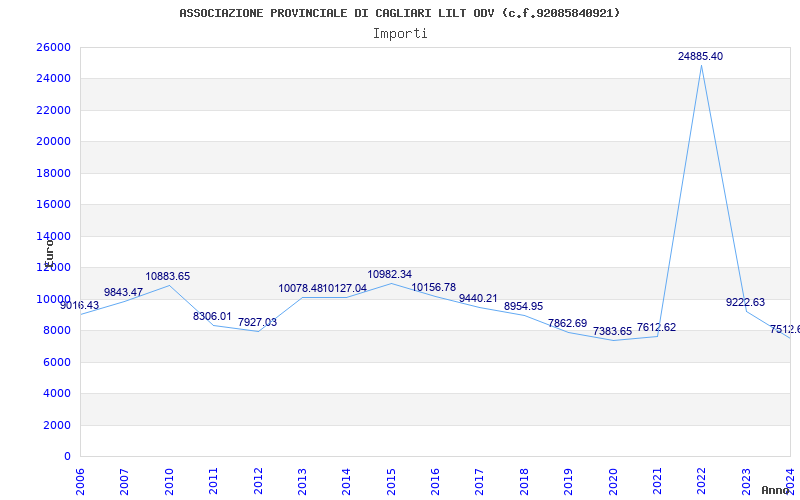This screenshot has width=800, height=500.
Task: Click the x-axis year 2019
Action: coord(568,481)
